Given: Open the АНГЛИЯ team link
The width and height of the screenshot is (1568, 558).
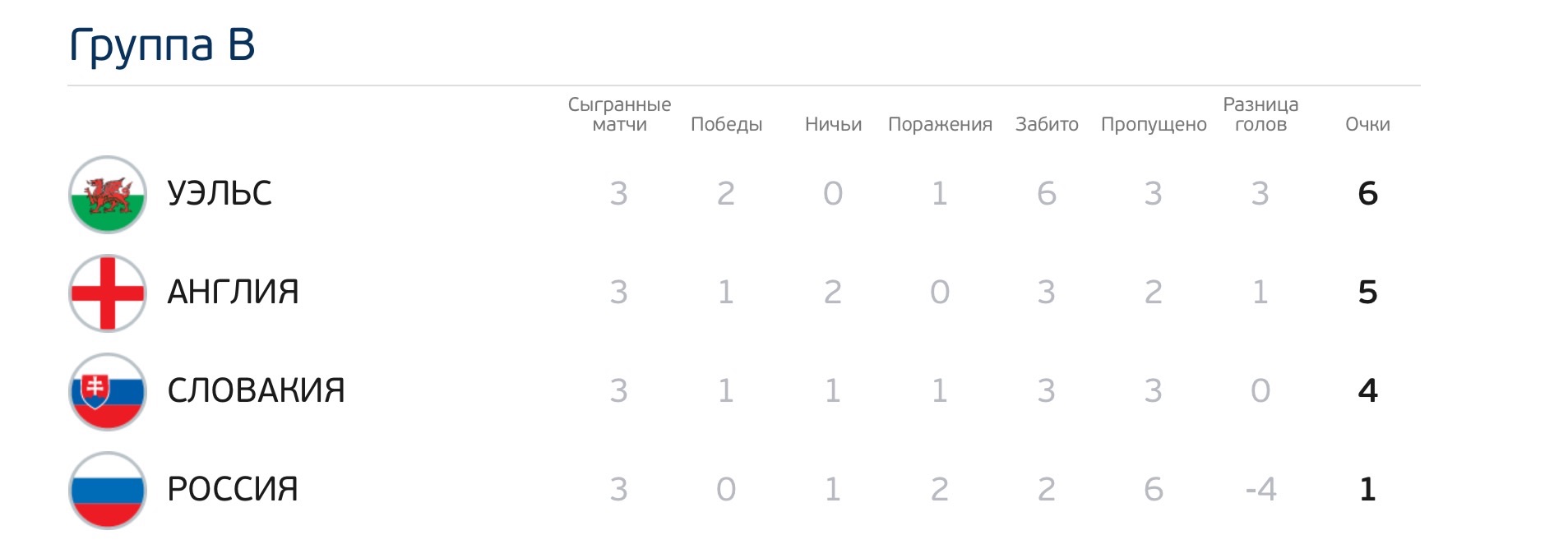Looking at the screenshot, I should coord(233,293).
